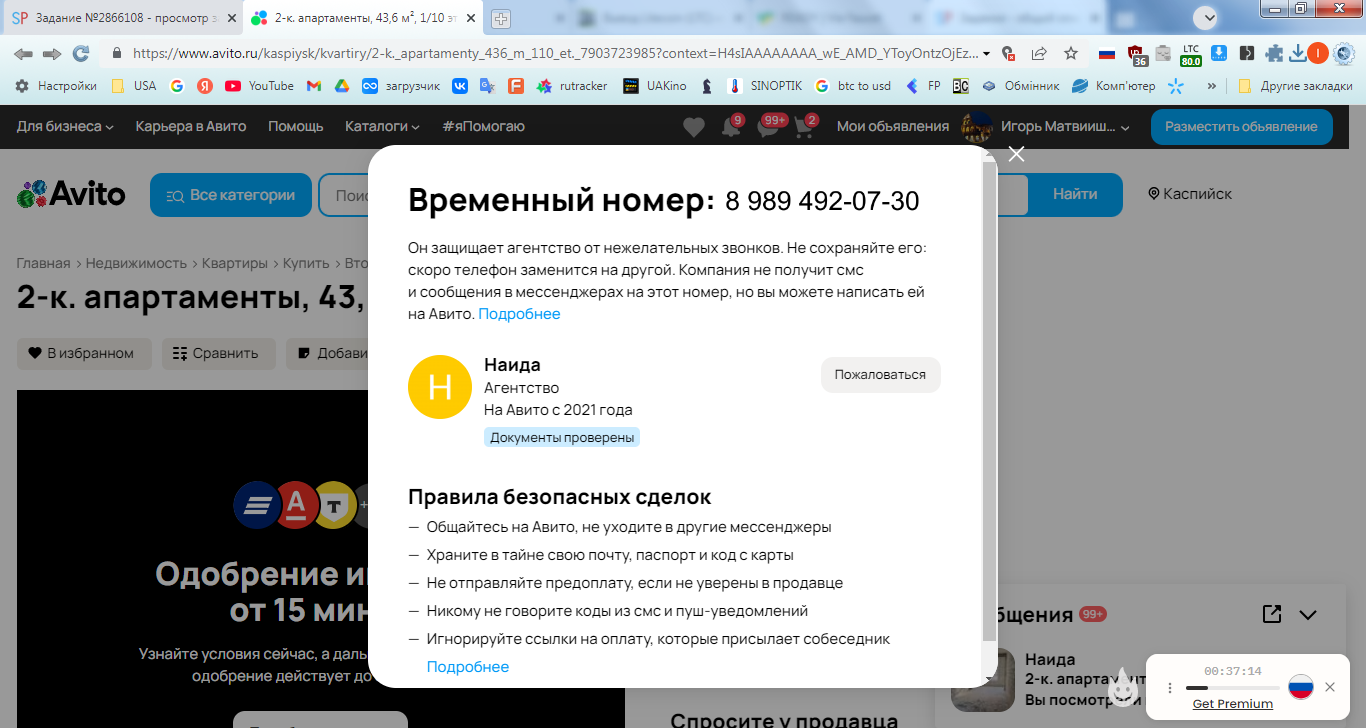The height and width of the screenshot is (728, 1366).
Task: Open the Настройки bookmark with gear icon
Action: point(56,86)
